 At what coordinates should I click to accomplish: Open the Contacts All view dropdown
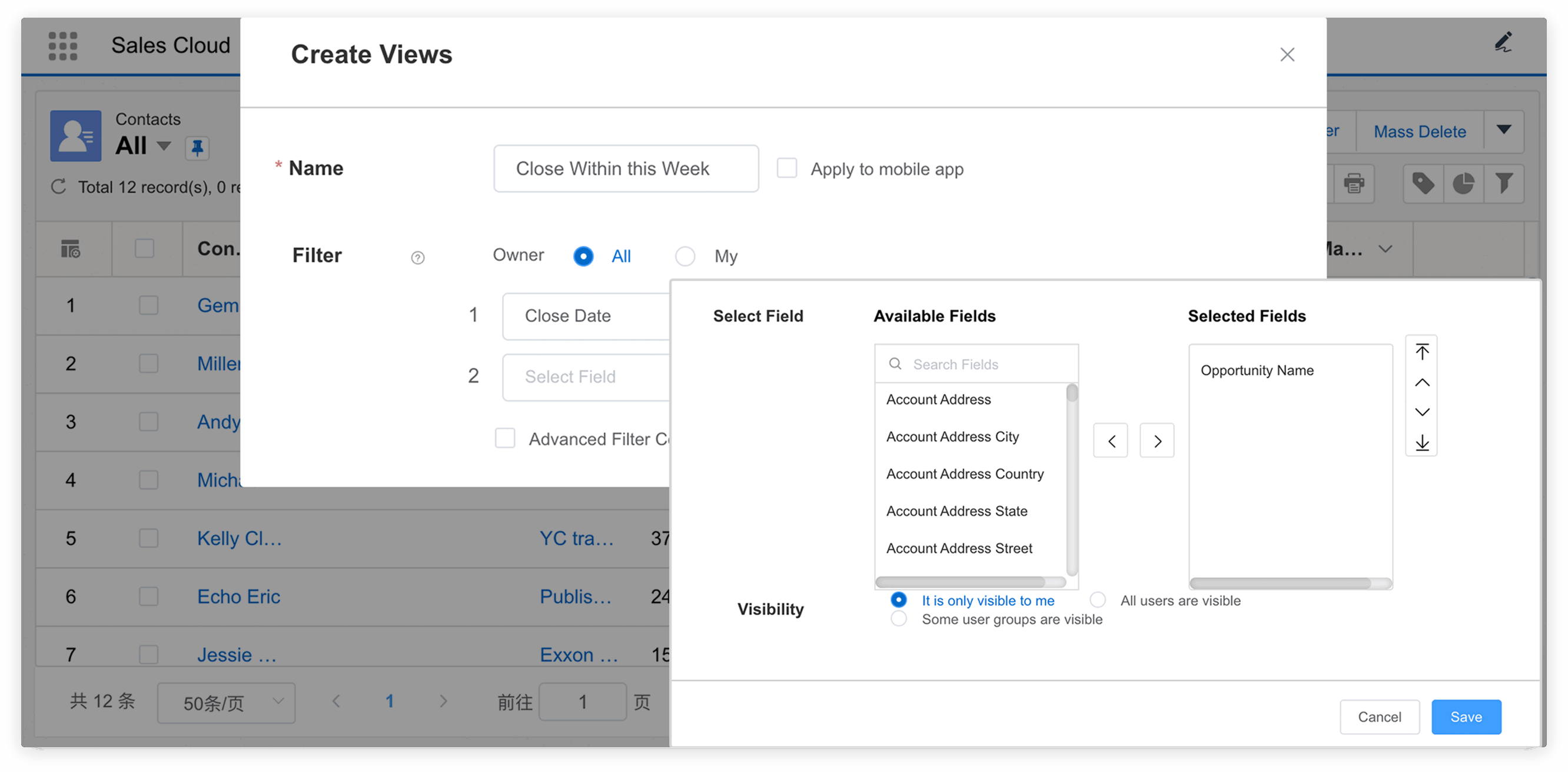163,146
